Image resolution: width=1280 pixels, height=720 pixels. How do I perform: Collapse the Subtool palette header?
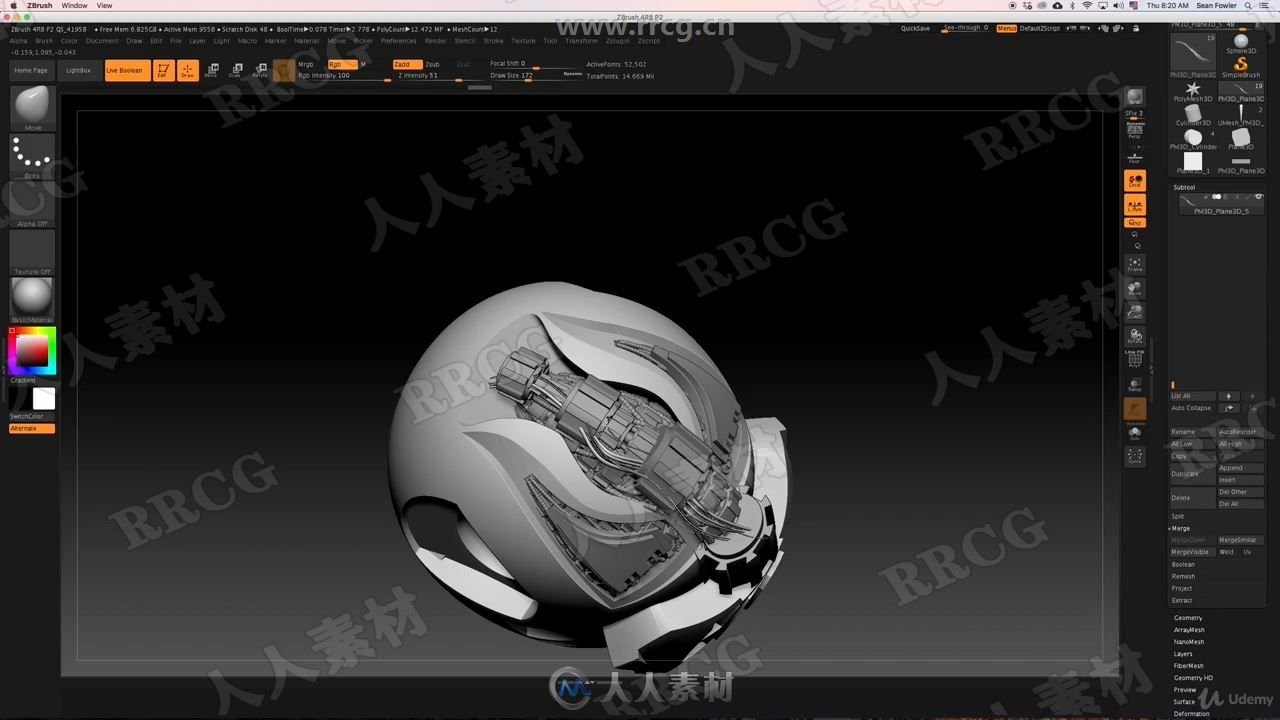(x=1184, y=187)
